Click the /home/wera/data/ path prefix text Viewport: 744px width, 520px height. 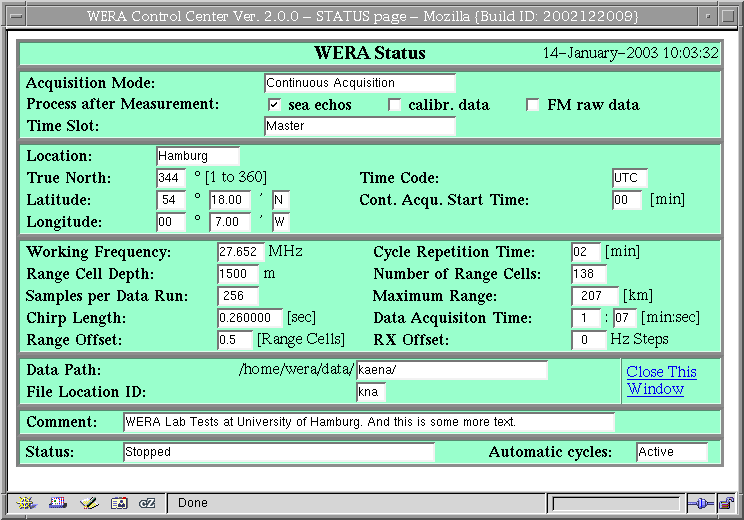(x=297, y=369)
